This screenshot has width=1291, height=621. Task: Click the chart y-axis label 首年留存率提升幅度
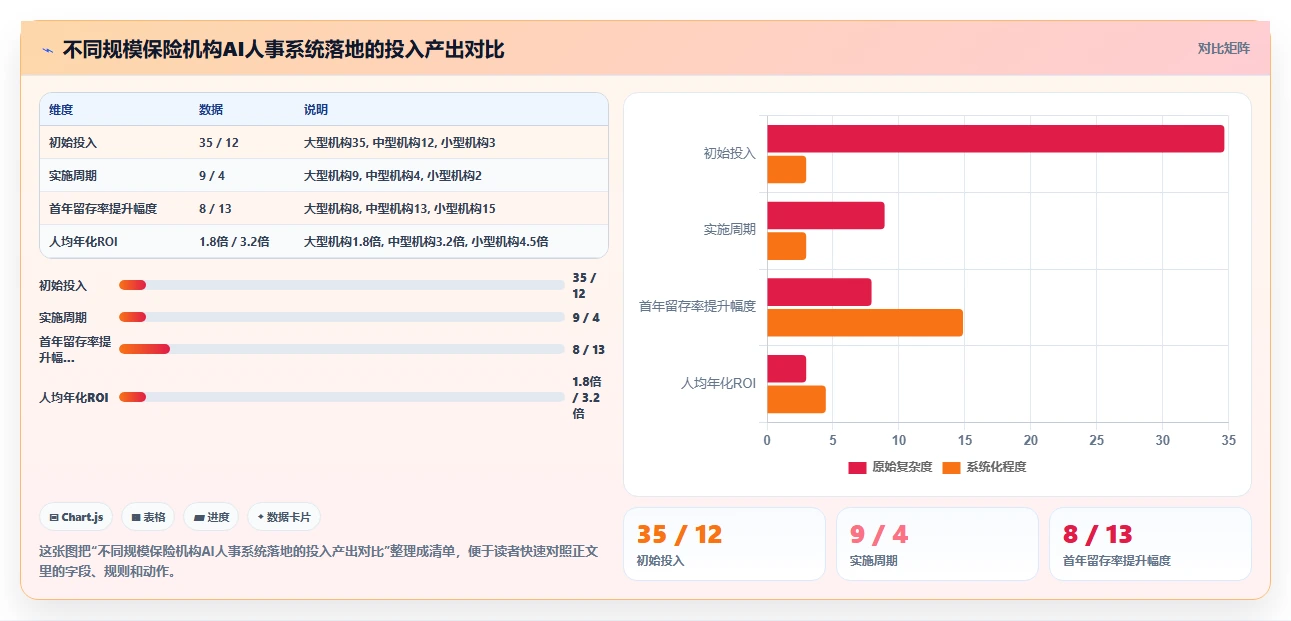click(698, 306)
